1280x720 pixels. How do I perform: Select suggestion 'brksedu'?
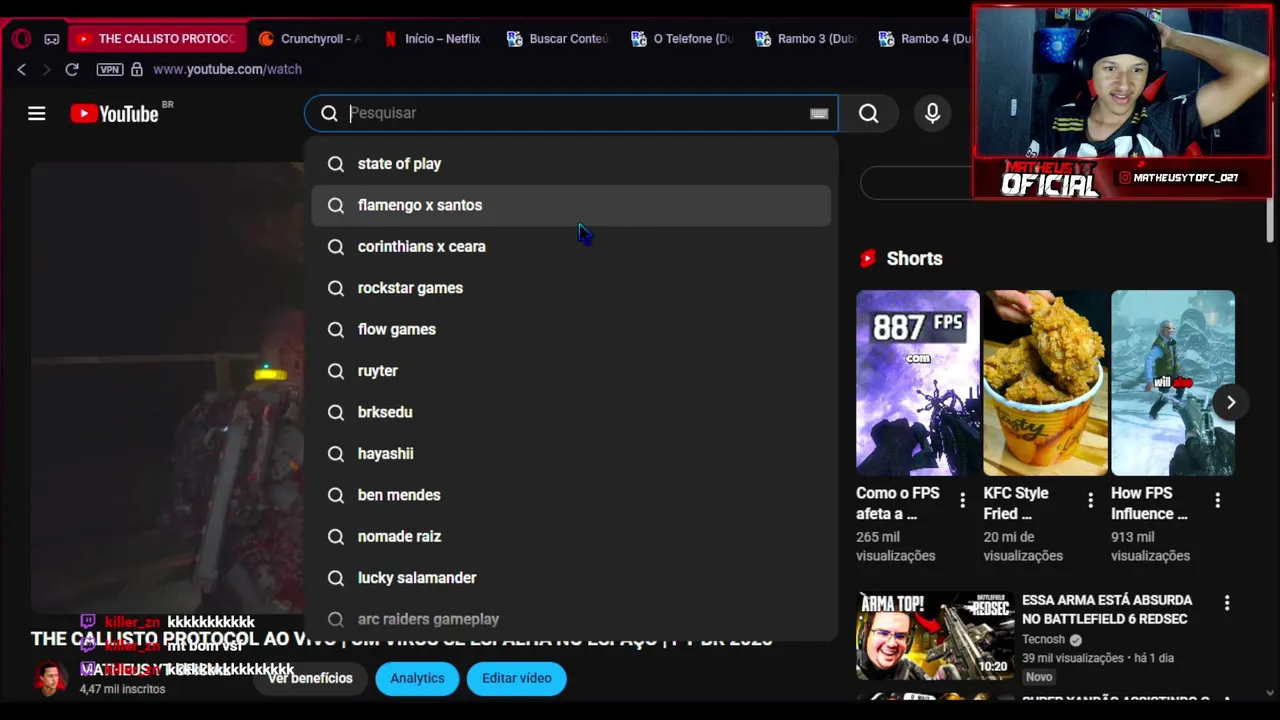point(571,412)
